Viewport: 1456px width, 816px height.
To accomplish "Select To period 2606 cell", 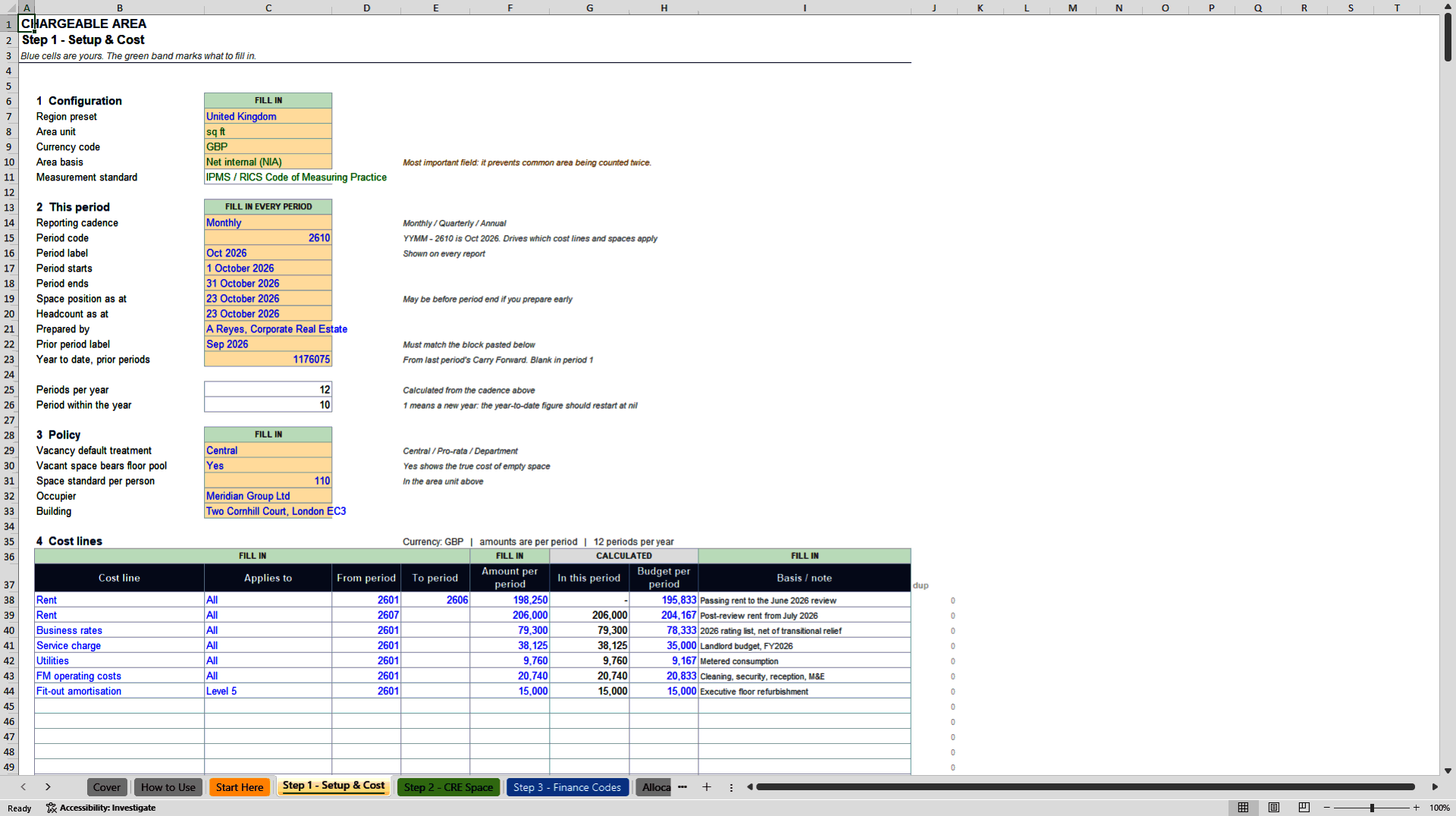I will pyautogui.click(x=435, y=599).
